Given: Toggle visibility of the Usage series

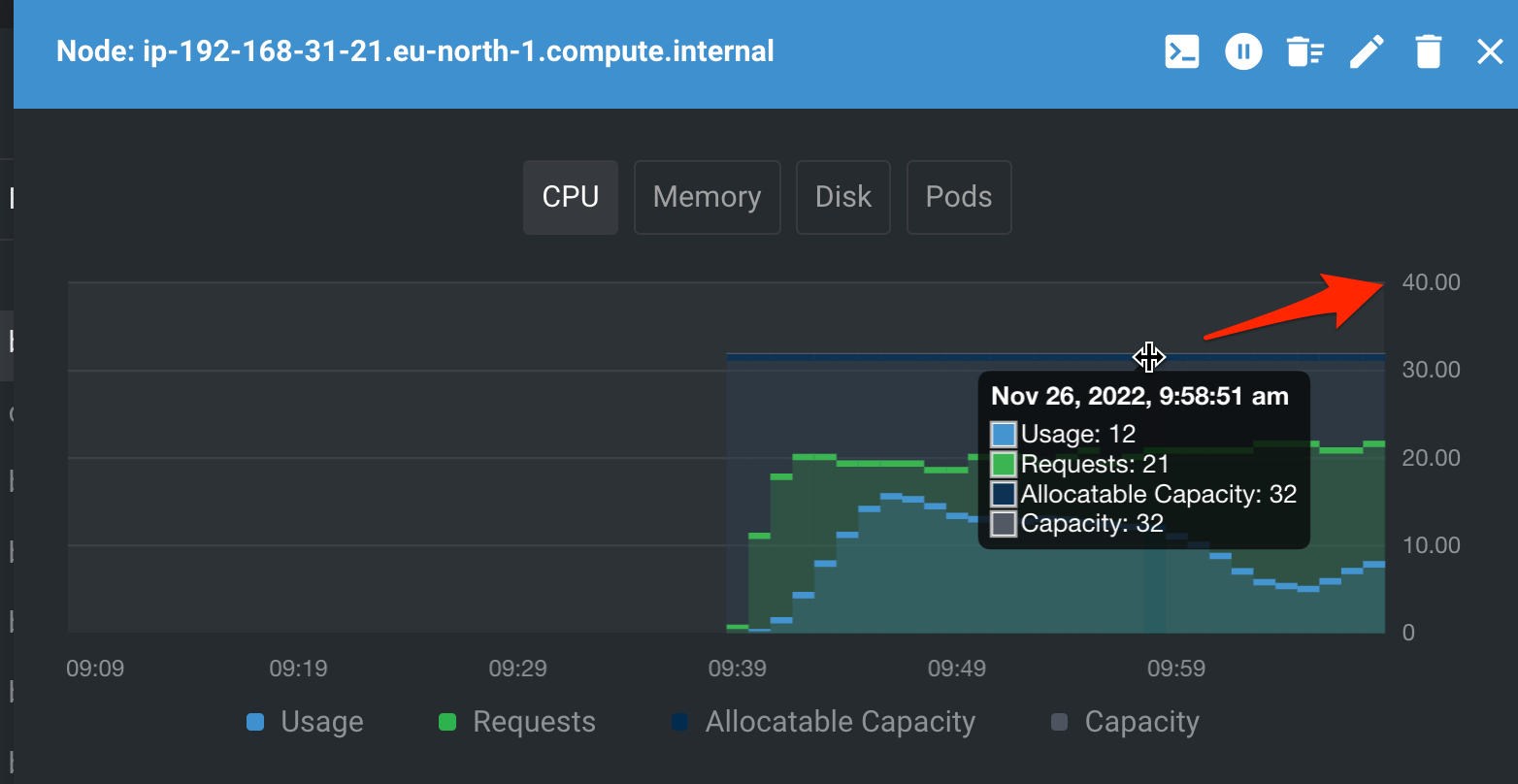Looking at the screenshot, I should pos(305,721).
